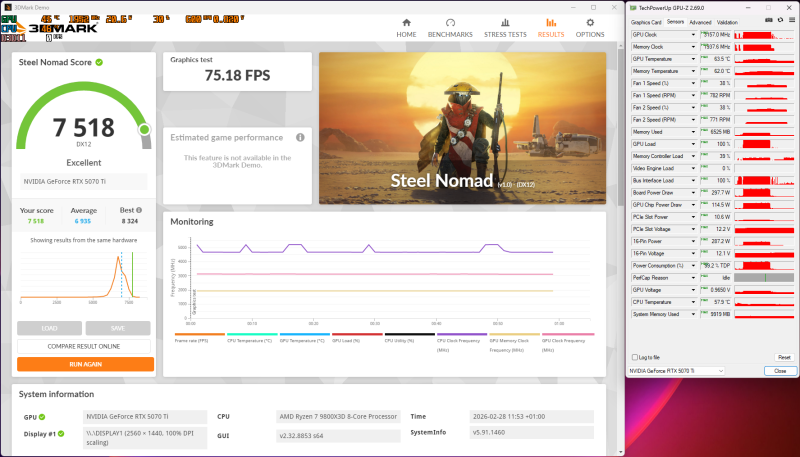Image resolution: width=800 pixels, height=457 pixels.
Task: Toggle the Frame rate (FPS) legend entry
Action: [199, 338]
